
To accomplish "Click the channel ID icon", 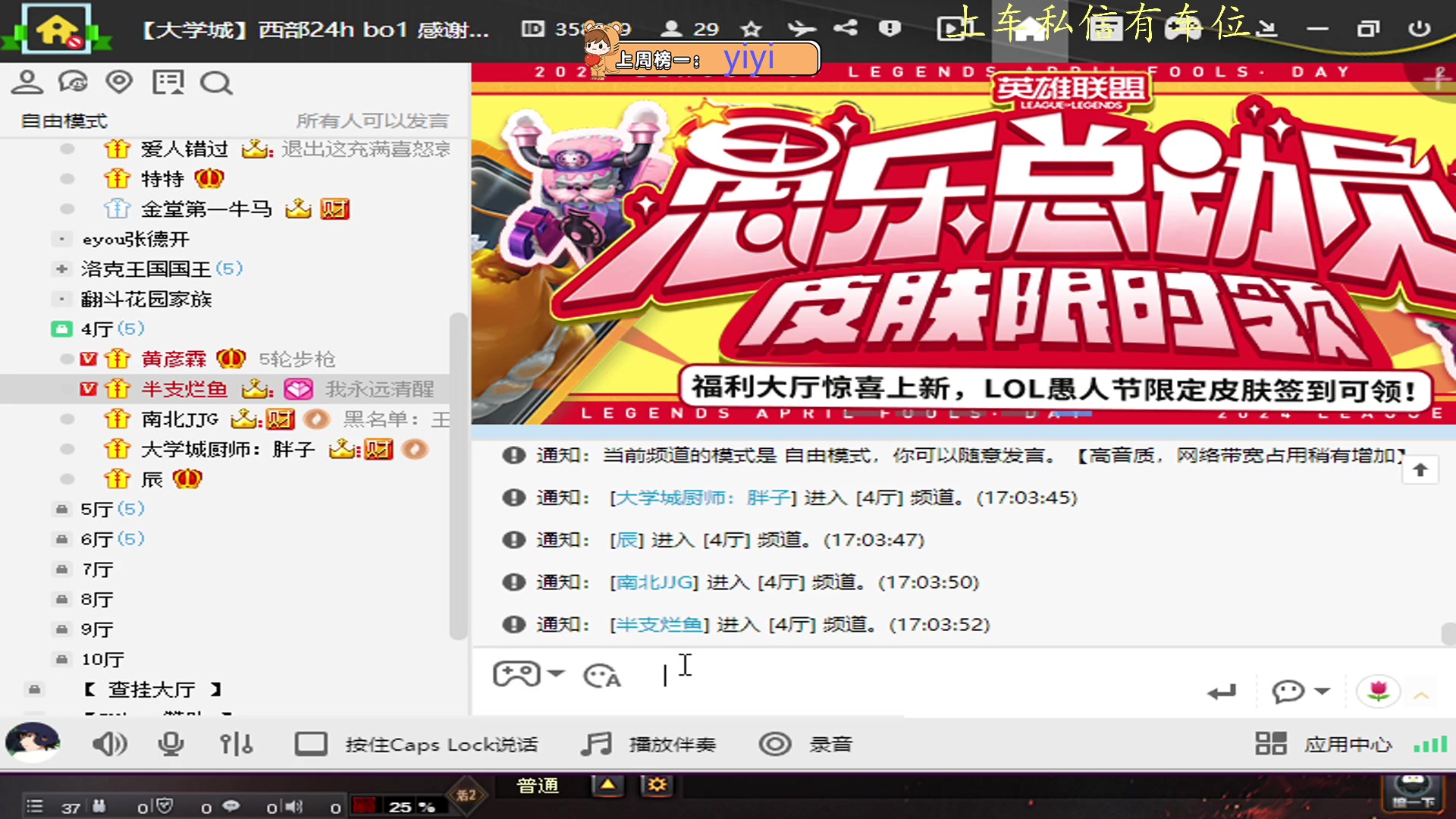I will point(532,29).
